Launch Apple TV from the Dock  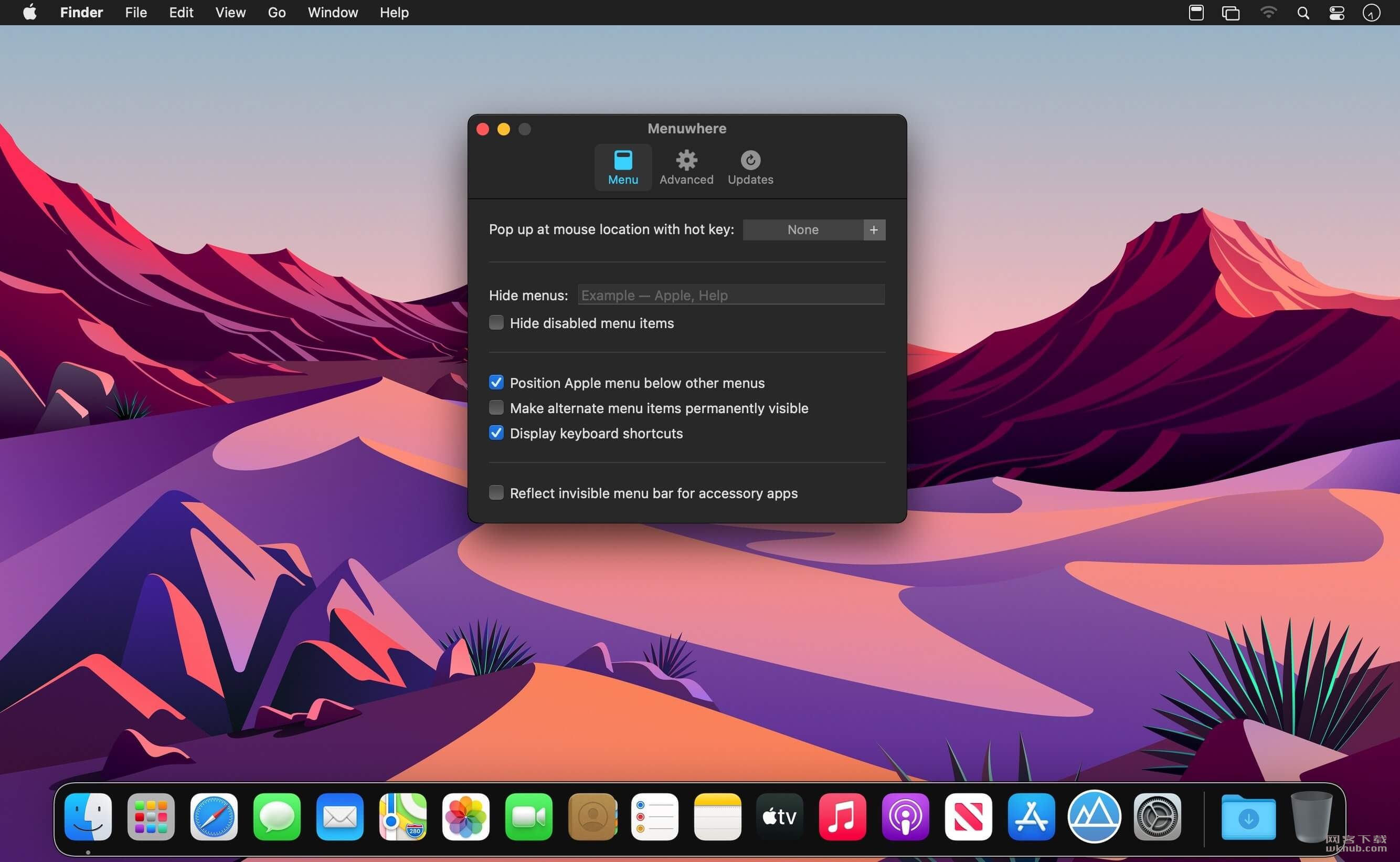[x=780, y=816]
